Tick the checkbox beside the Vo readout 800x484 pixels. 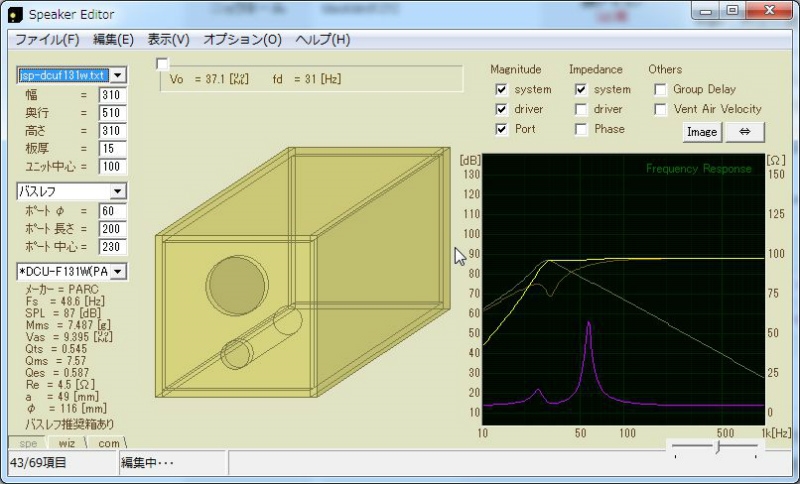tap(163, 64)
